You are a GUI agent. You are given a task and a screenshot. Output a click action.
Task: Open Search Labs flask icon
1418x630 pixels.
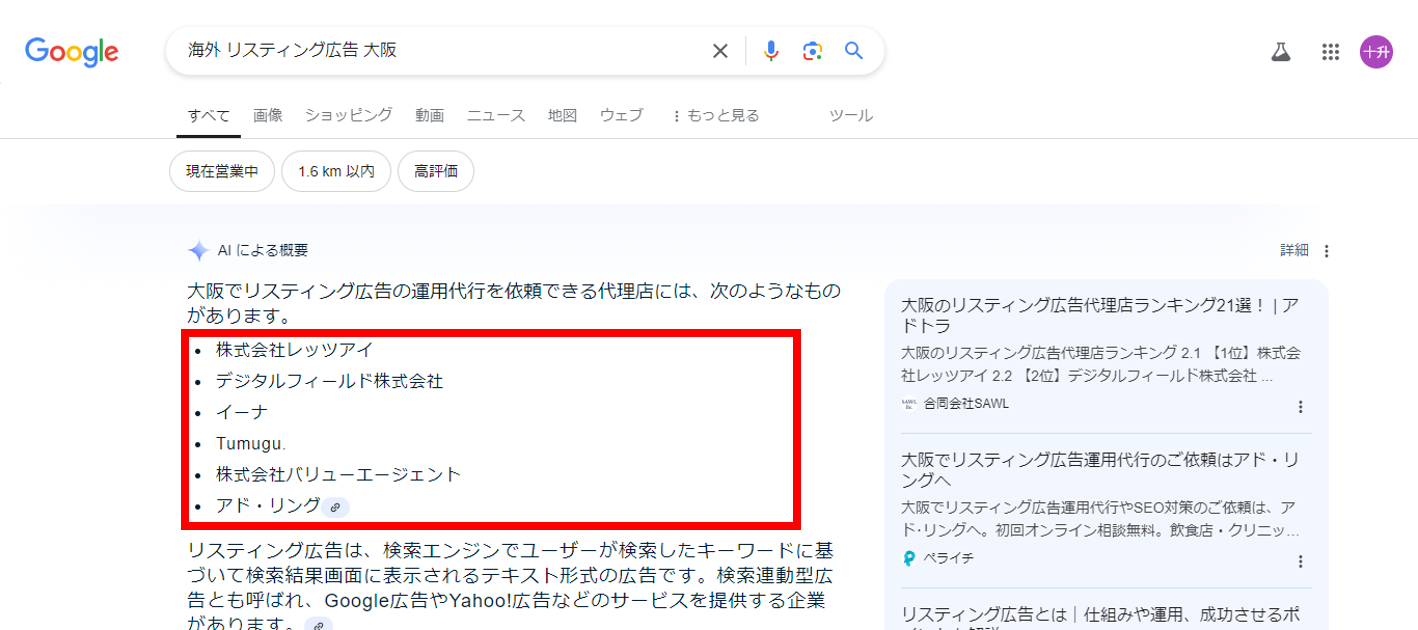1281,52
